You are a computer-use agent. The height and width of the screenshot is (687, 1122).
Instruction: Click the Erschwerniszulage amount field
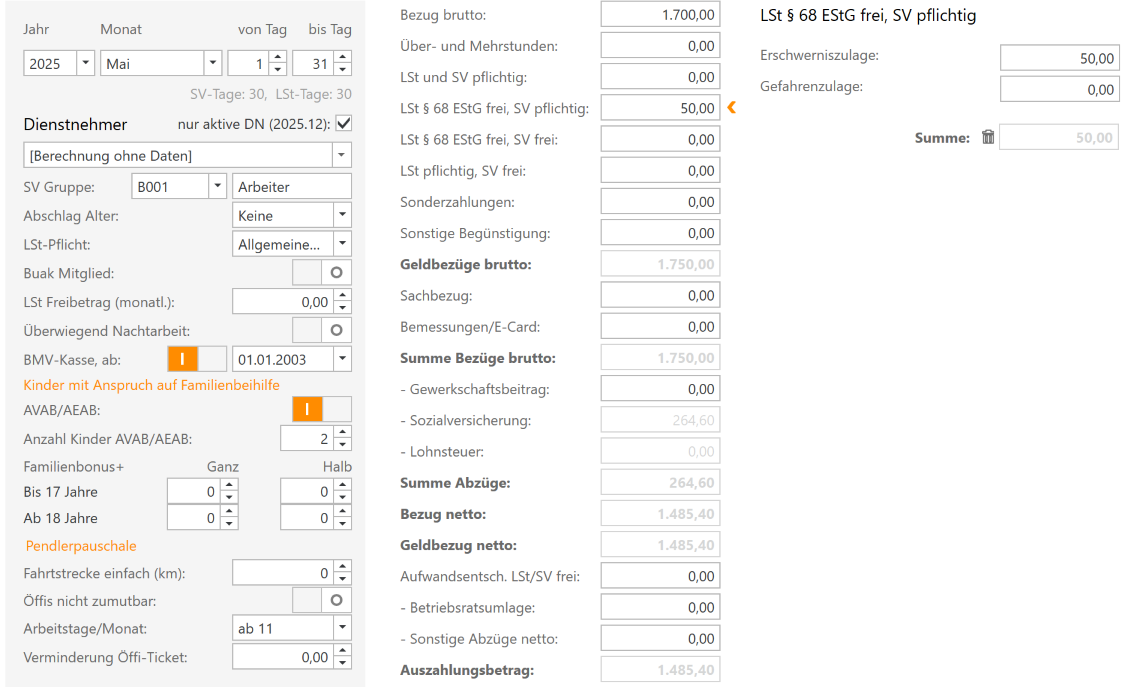coord(1059,58)
